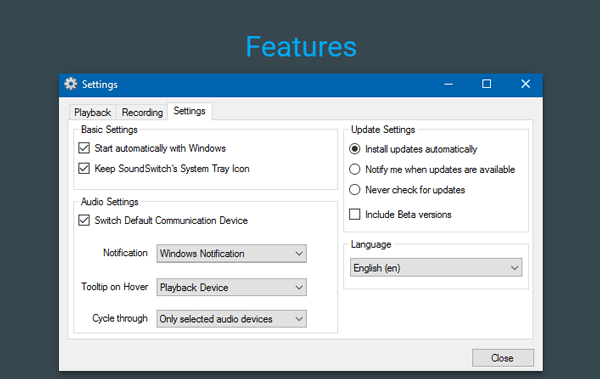
Task: Toggle Switch Default Communication Device checkbox
Action: click(84, 220)
